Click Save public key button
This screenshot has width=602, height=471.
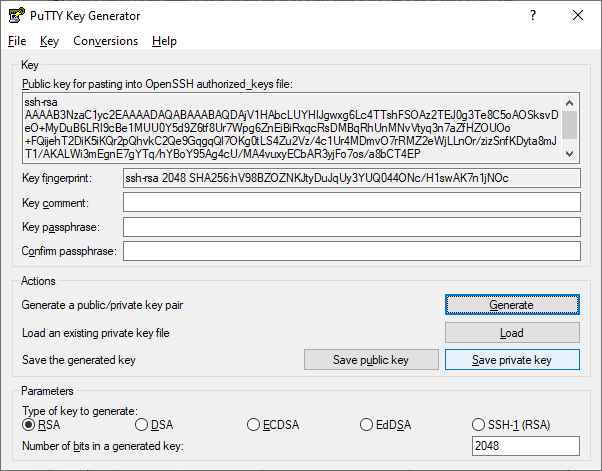[x=371, y=360]
